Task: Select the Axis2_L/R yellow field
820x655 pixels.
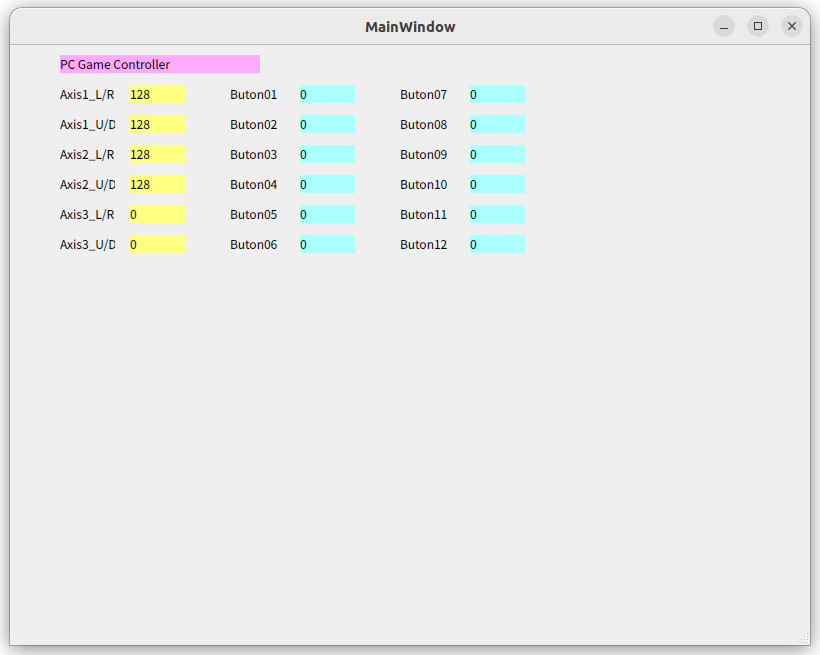Action: [x=155, y=154]
